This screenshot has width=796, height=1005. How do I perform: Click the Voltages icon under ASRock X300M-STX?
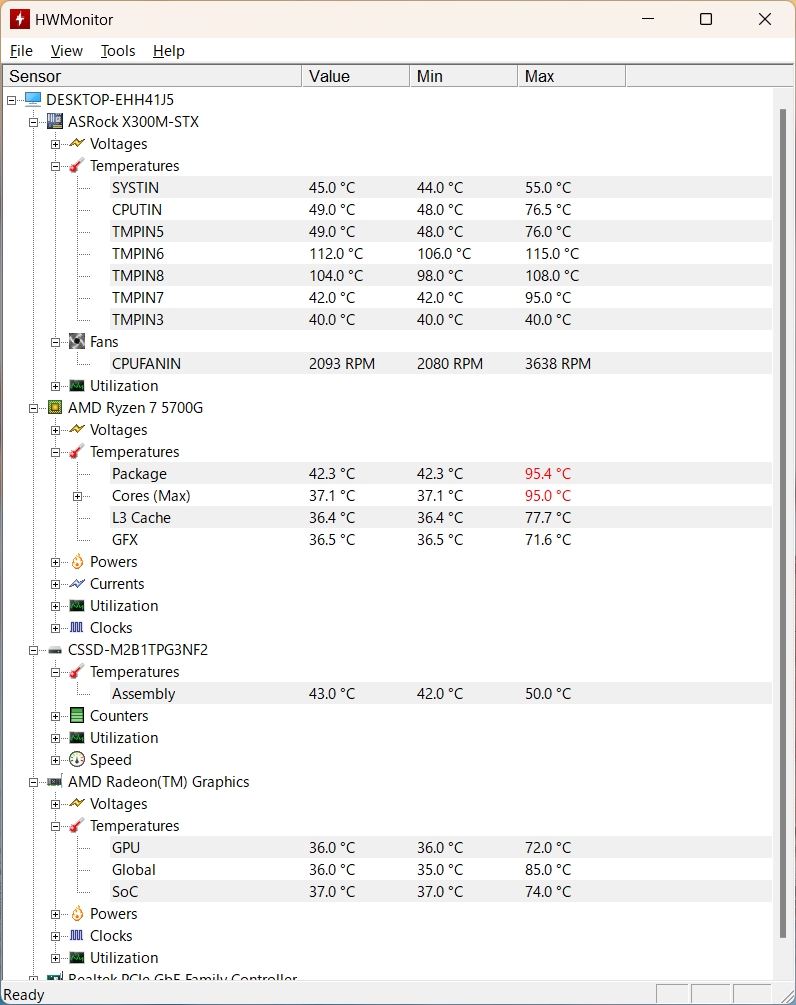coord(77,144)
